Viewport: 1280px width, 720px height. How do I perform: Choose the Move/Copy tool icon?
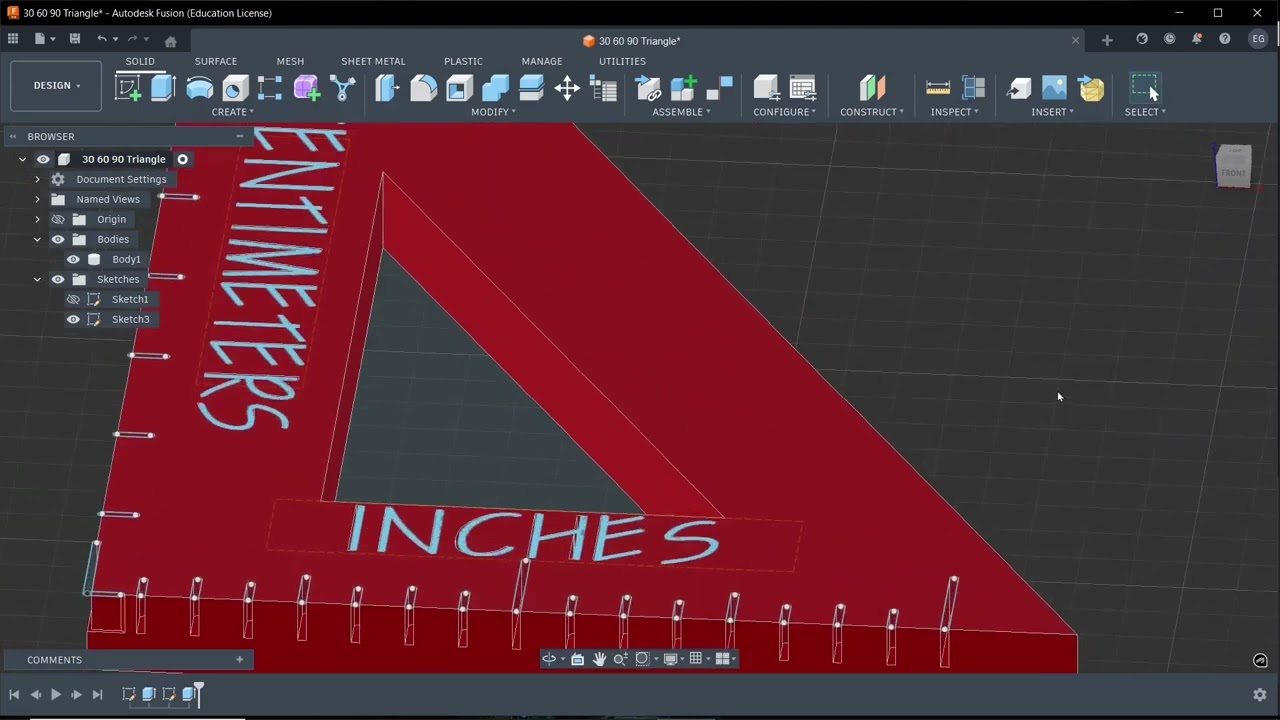tap(567, 88)
